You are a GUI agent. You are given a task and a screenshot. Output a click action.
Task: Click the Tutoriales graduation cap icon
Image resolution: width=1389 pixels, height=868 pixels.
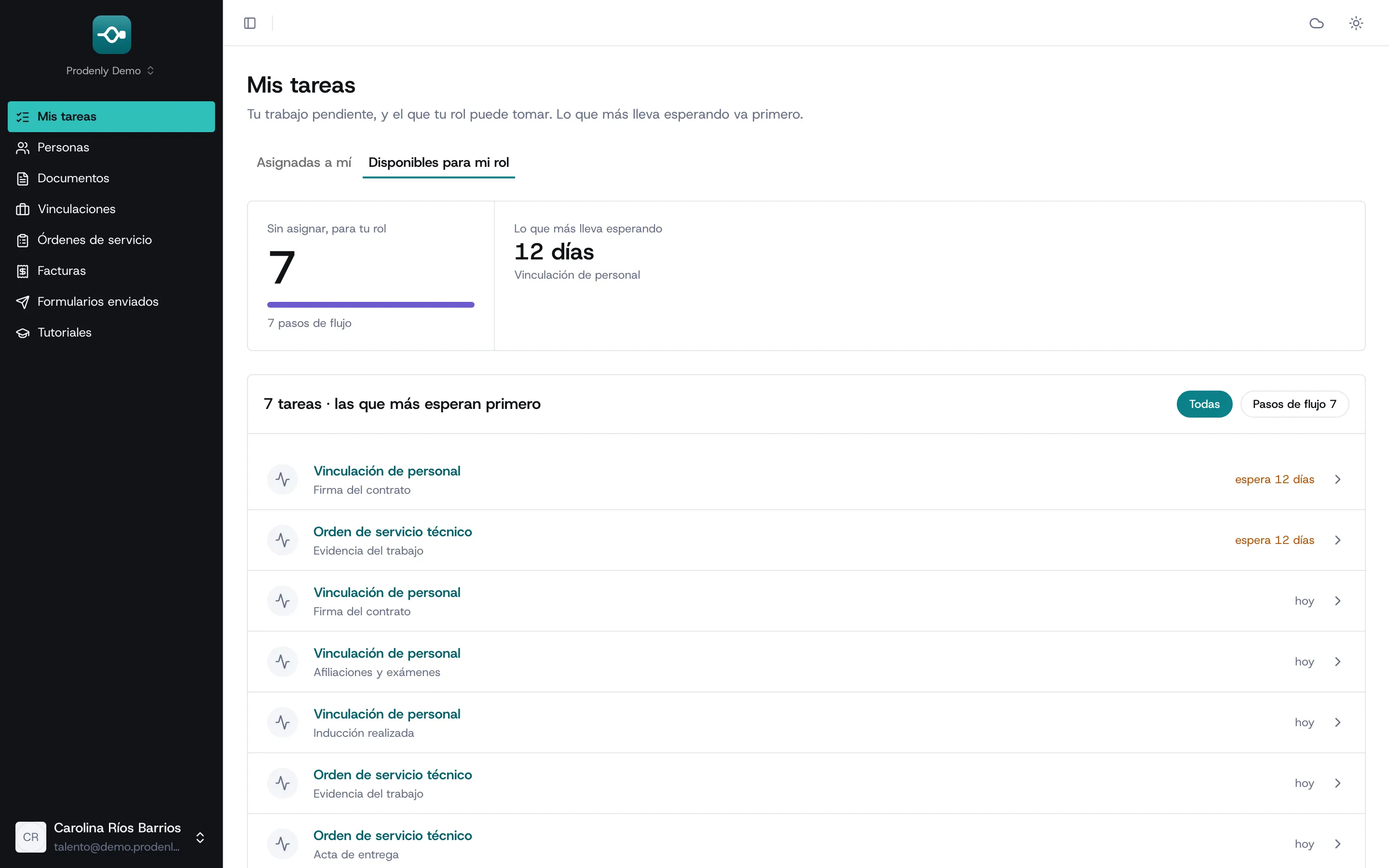point(23,332)
